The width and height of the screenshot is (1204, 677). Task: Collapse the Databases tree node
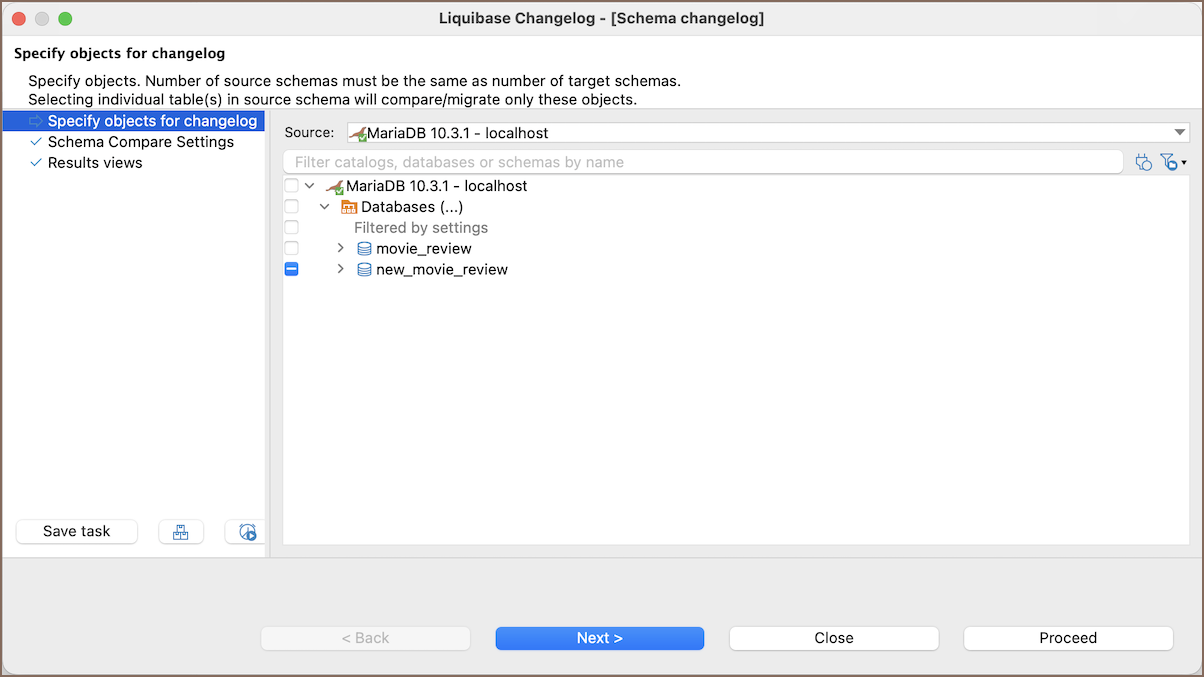point(325,207)
